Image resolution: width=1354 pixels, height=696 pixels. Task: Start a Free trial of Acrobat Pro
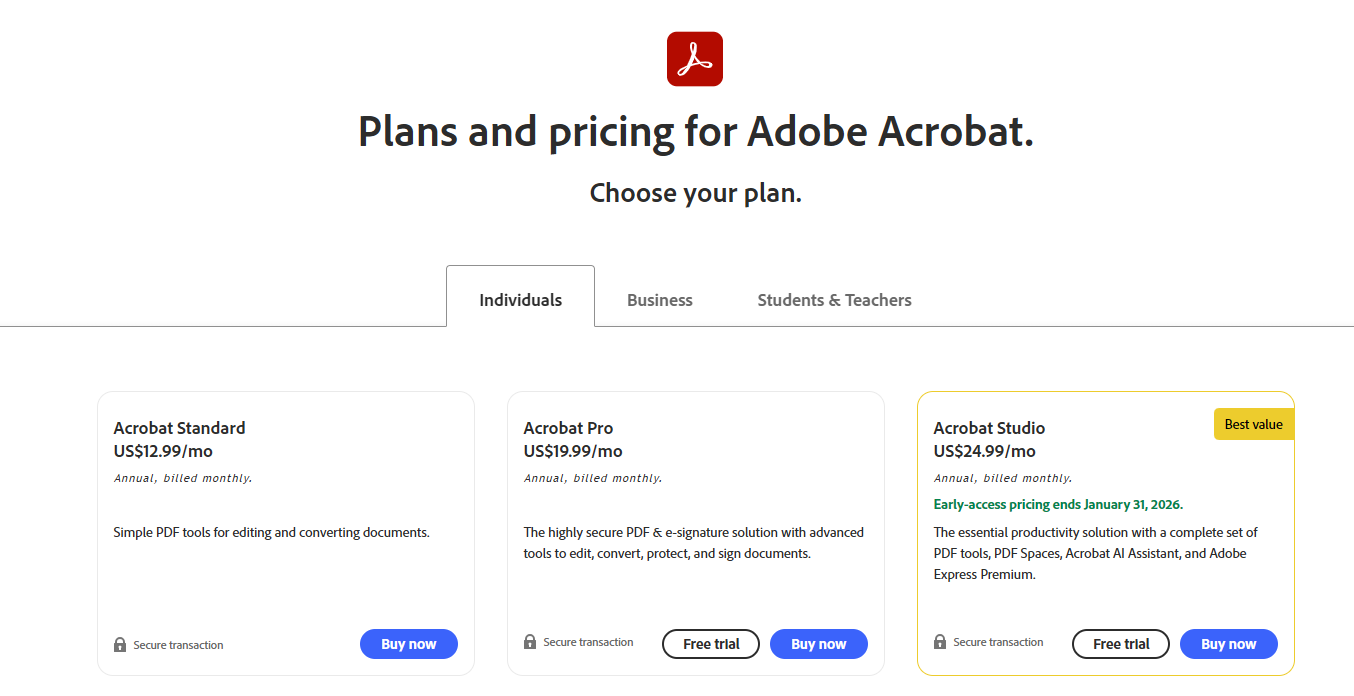(710, 643)
